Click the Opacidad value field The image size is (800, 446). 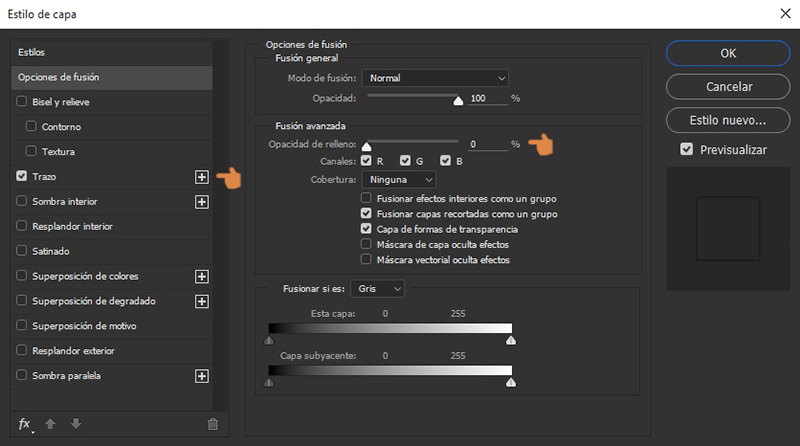tap(488, 98)
